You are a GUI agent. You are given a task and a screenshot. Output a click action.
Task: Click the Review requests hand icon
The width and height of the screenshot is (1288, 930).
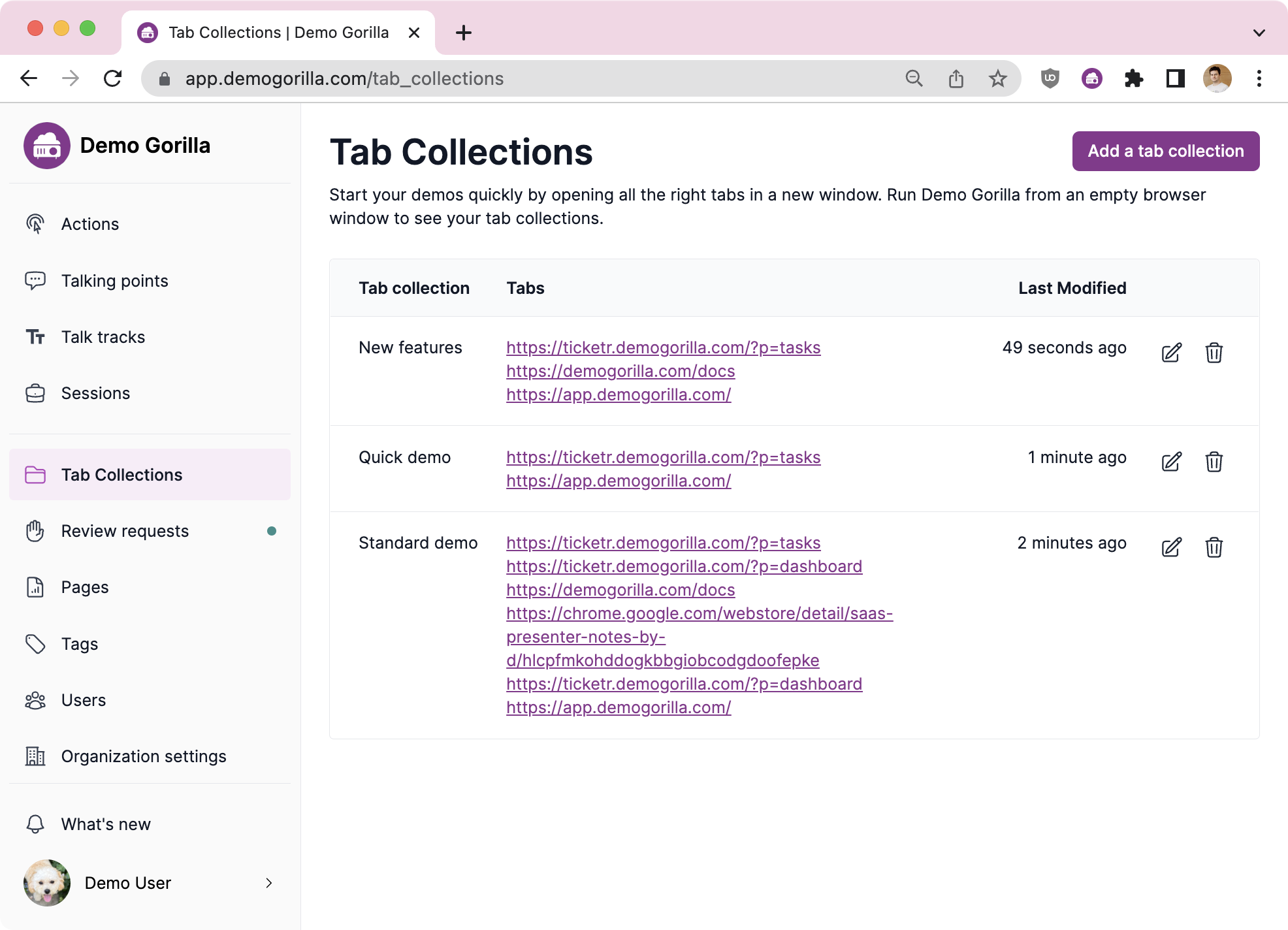pyautogui.click(x=35, y=531)
